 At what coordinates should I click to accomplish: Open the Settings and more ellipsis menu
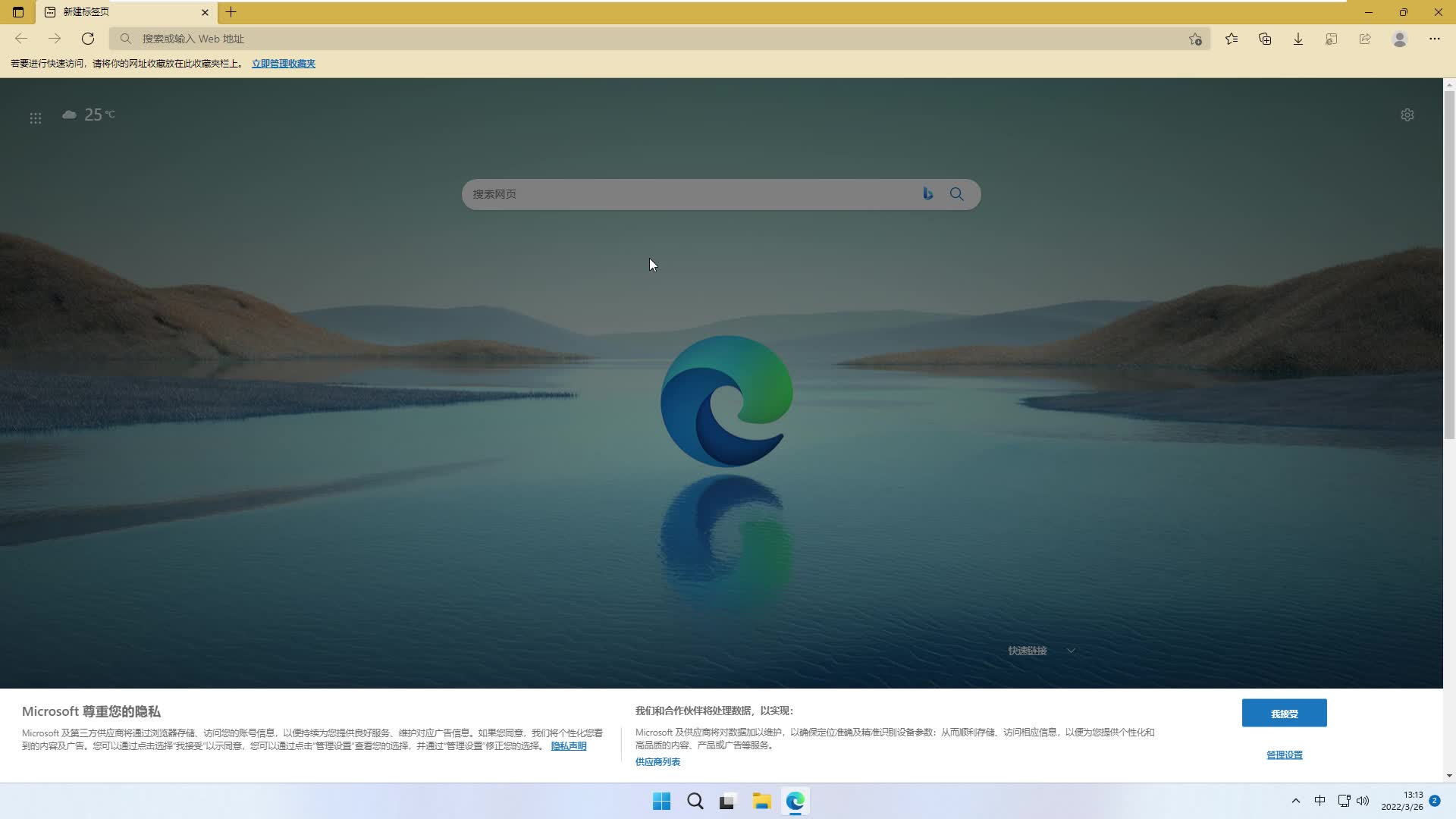coord(1435,39)
